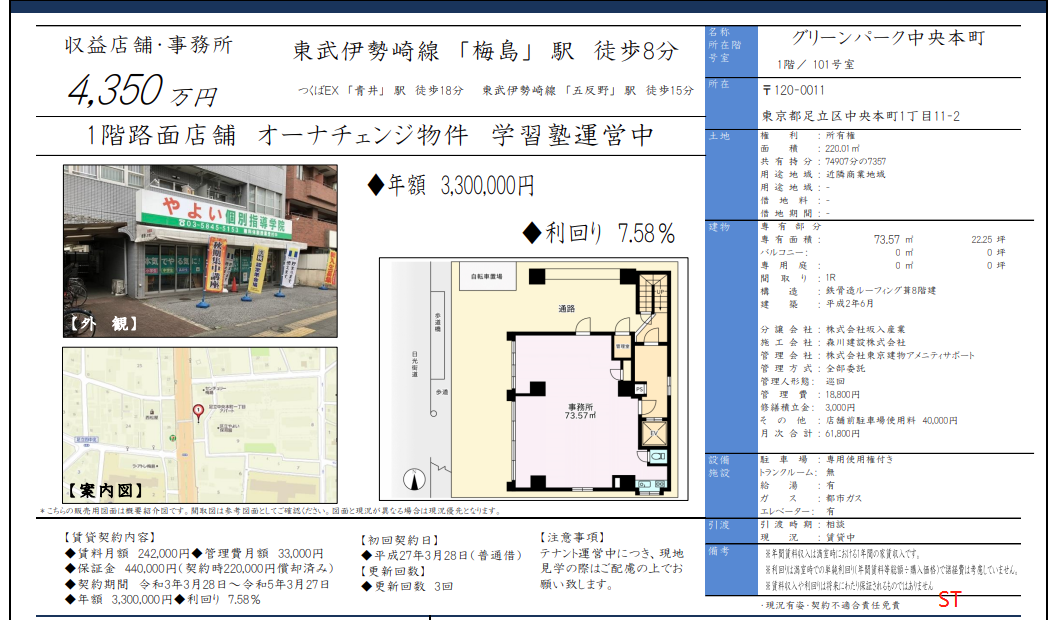Select the PS pipe space box
The image size is (1049, 620).
click(x=639, y=388)
